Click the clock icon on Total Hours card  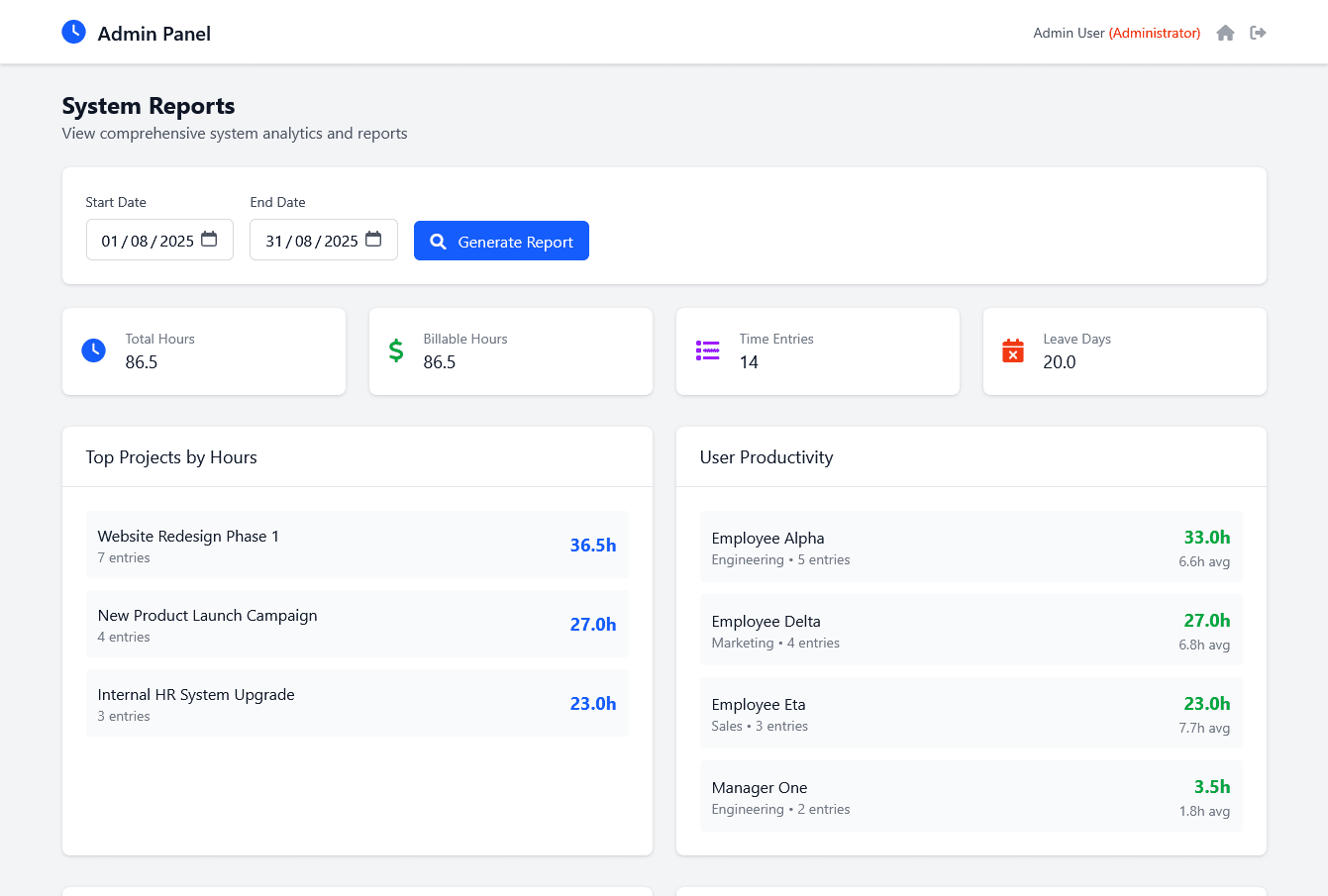pos(93,350)
